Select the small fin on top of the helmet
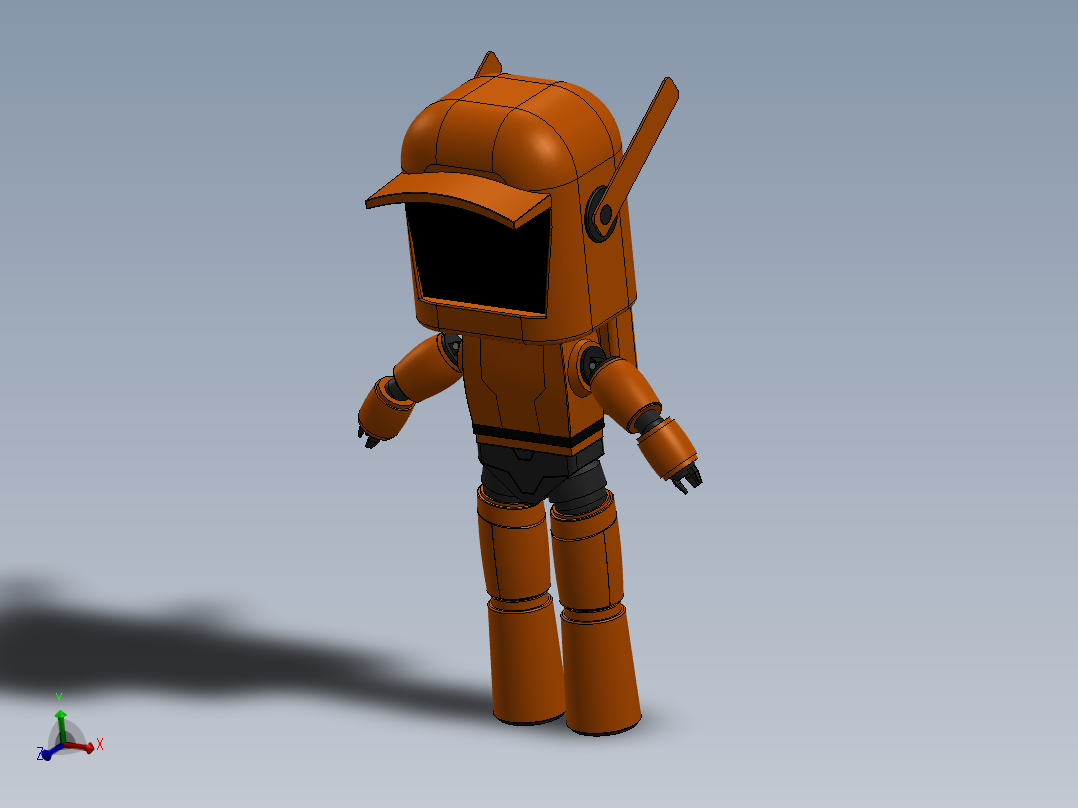This screenshot has height=808, width=1078. pyautogui.click(x=489, y=64)
